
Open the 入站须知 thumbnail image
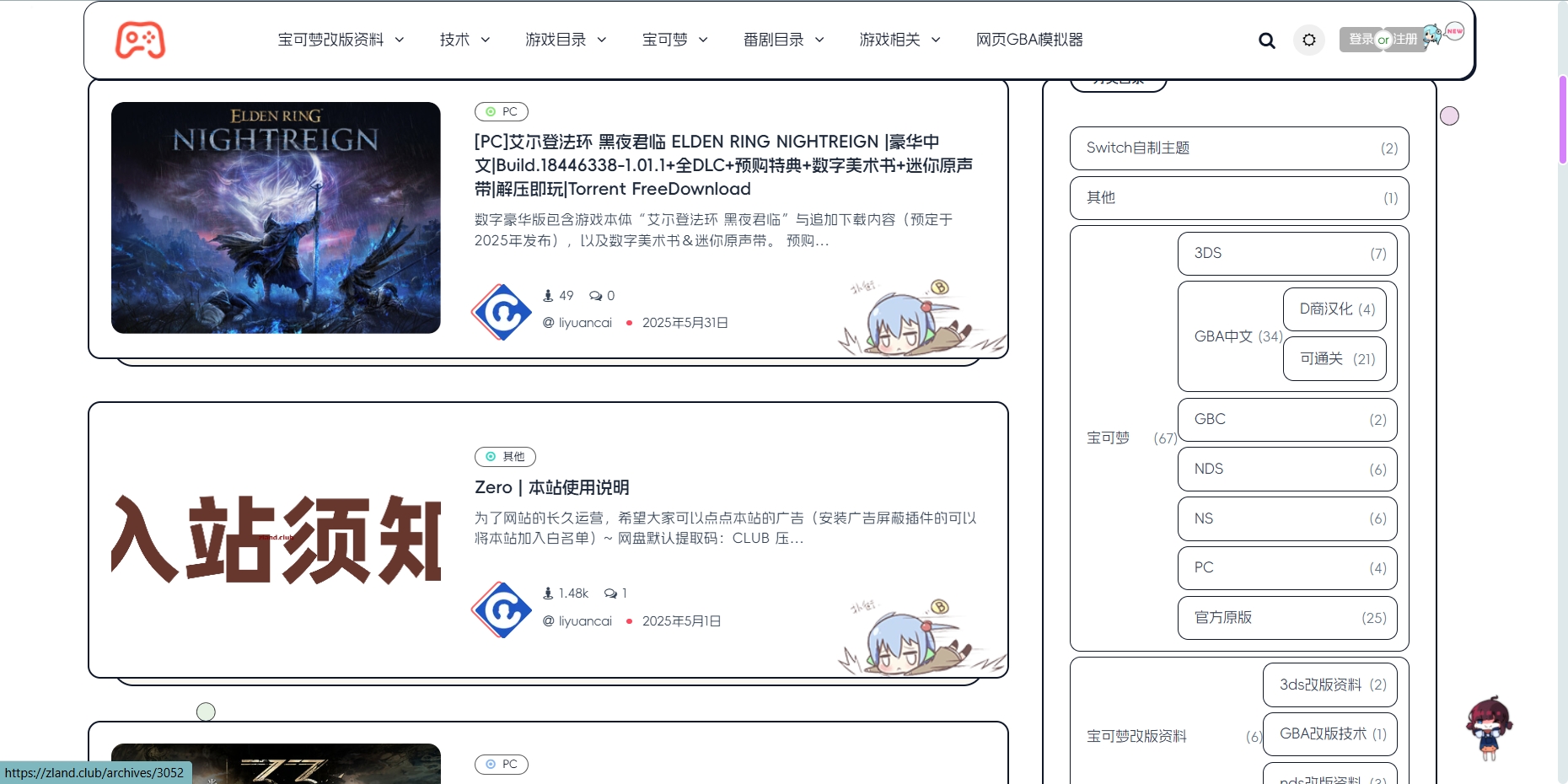[276, 540]
